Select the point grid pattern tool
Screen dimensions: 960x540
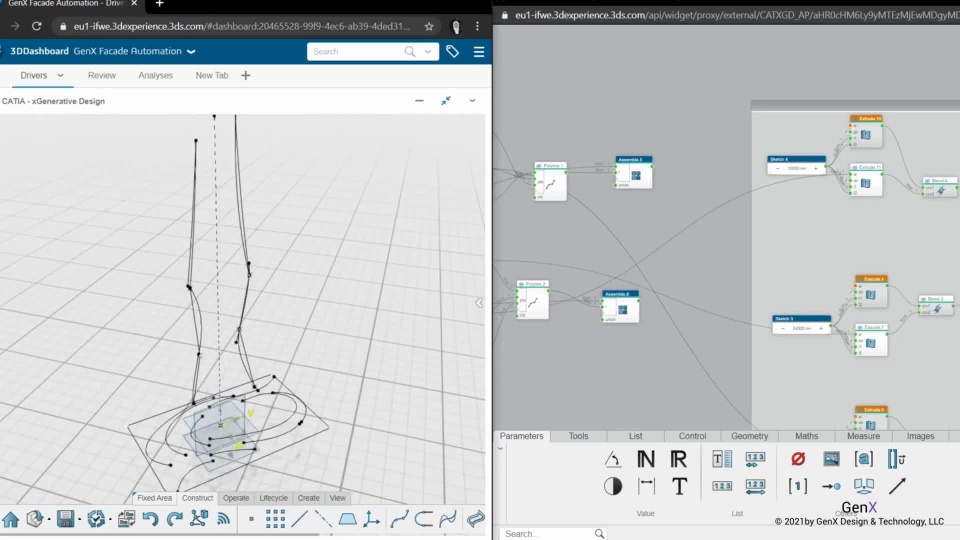[x=275, y=519]
